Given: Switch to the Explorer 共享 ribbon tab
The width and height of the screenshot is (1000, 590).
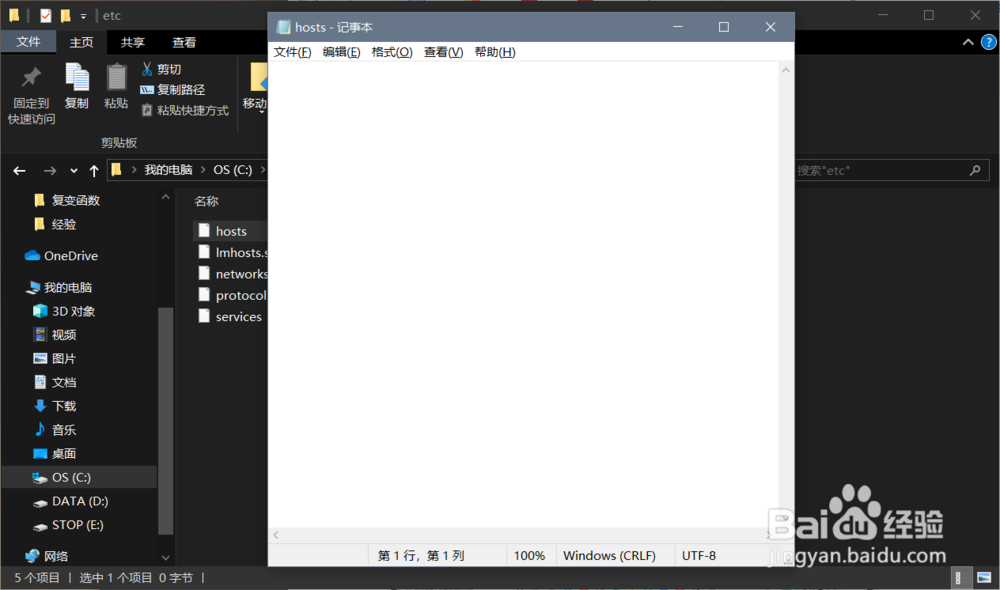Looking at the screenshot, I should pos(133,42).
